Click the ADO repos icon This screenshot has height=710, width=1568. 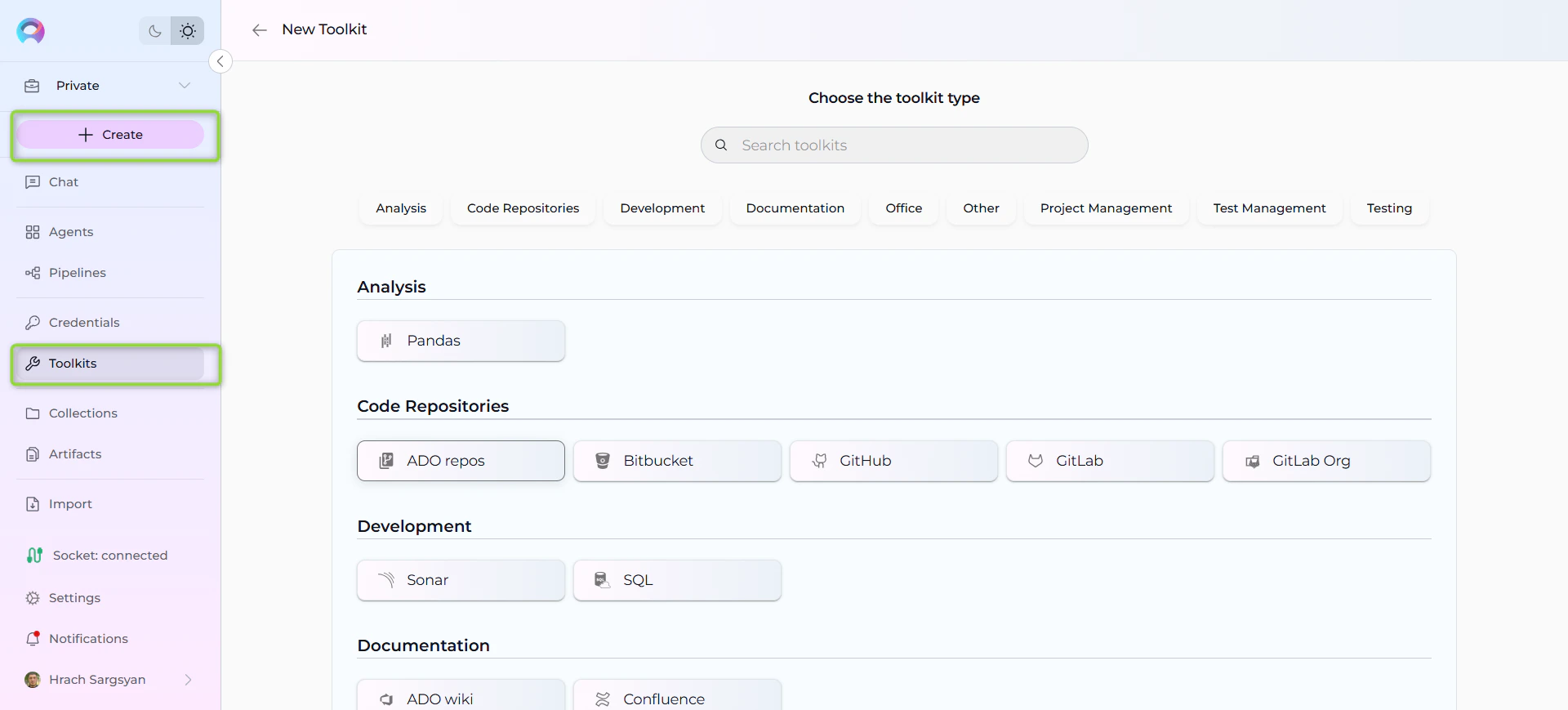tap(386, 461)
